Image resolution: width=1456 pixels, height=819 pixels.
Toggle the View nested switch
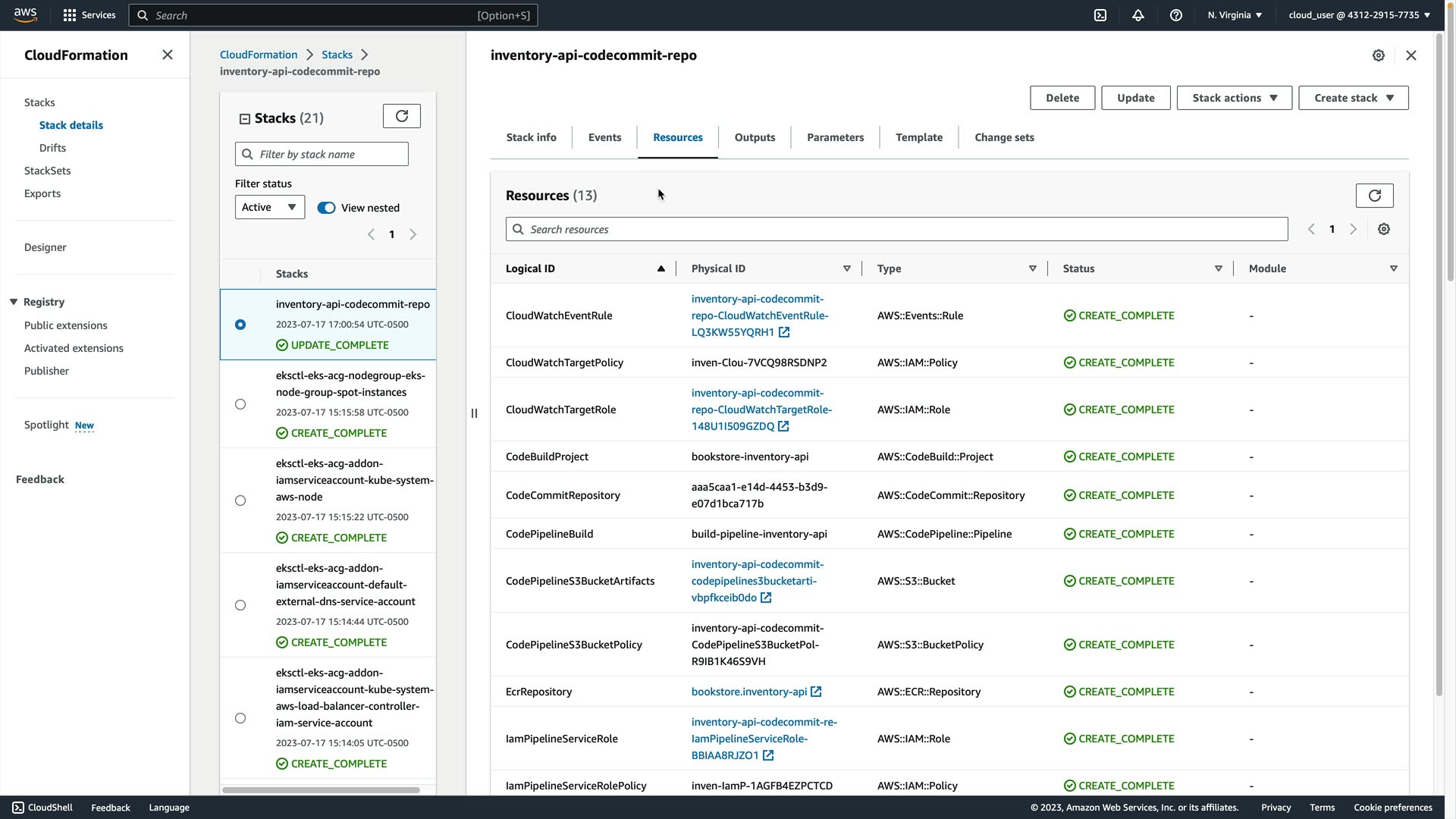(x=326, y=208)
